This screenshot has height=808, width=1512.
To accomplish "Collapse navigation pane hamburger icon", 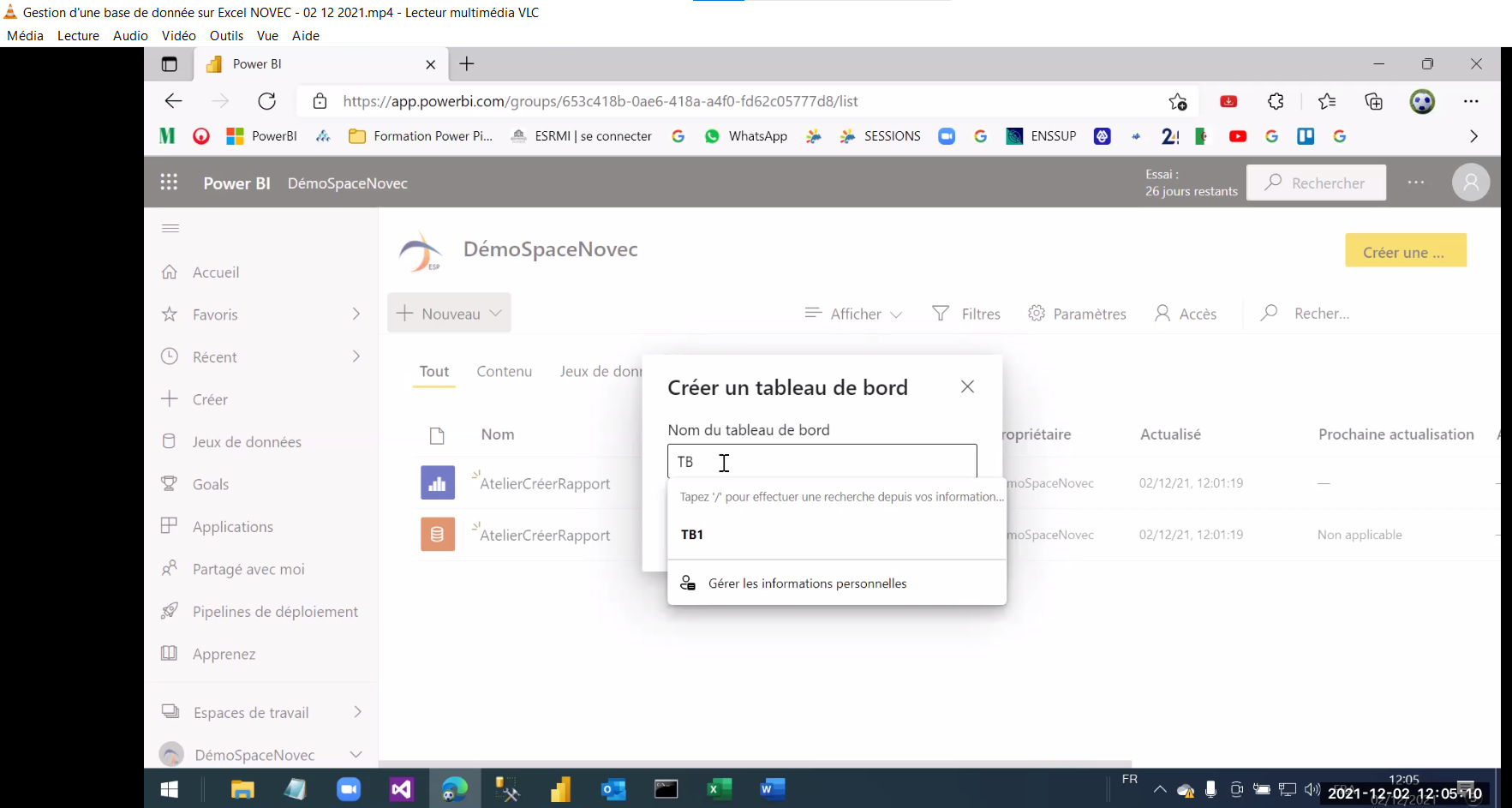I will point(170,228).
